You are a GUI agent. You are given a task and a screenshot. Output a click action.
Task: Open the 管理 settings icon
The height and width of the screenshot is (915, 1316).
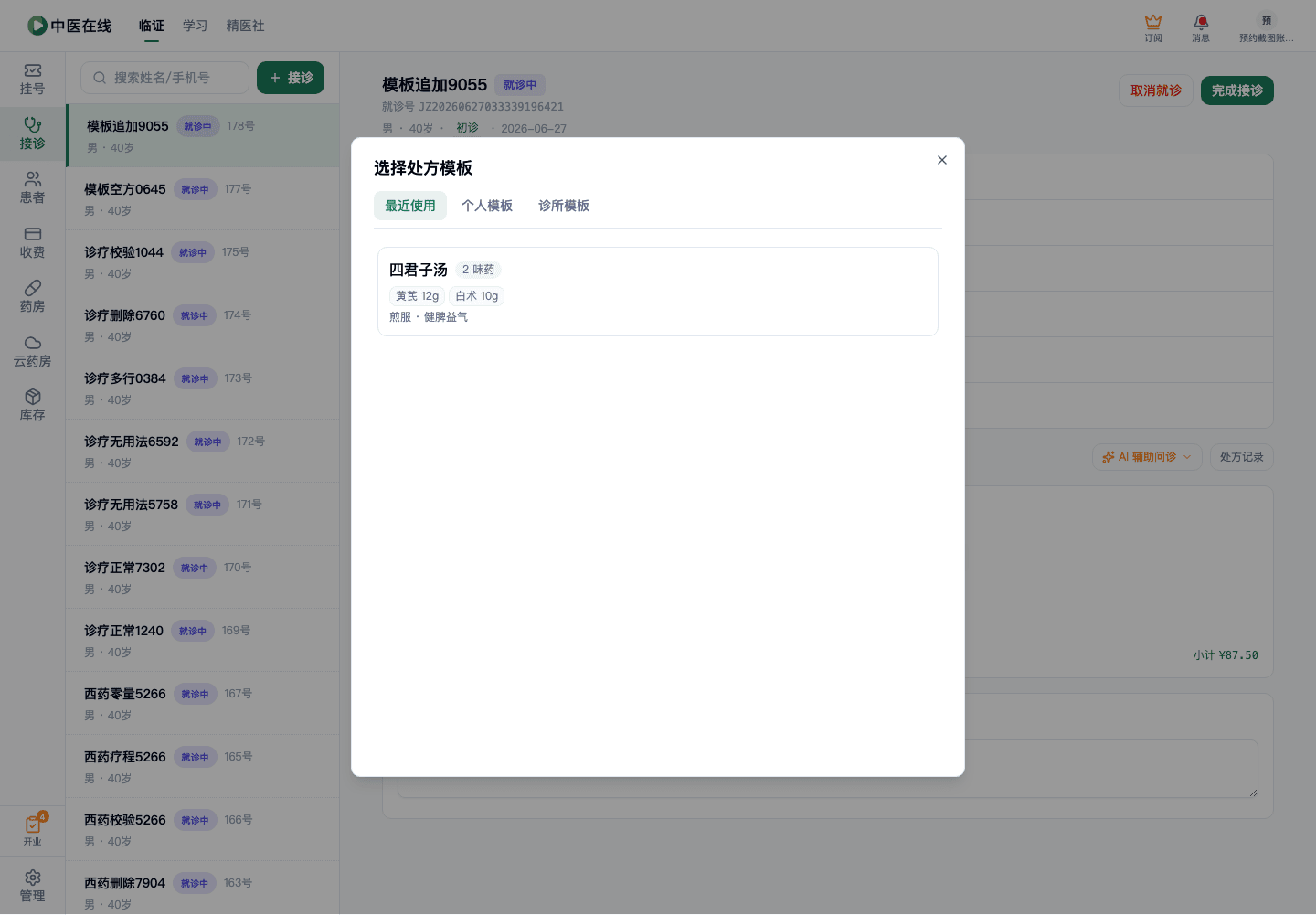pos(32,886)
